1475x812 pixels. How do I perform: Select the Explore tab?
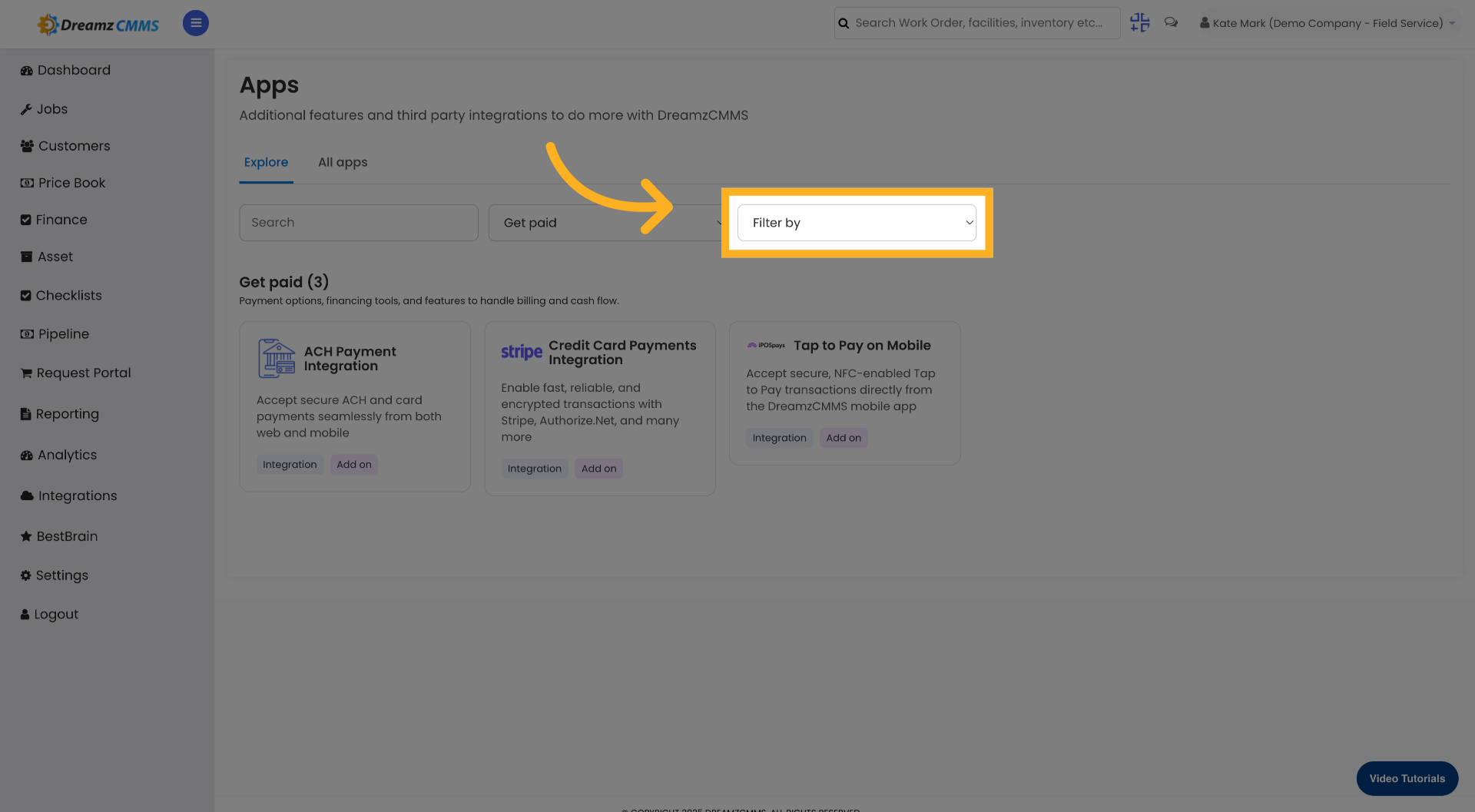click(x=266, y=162)
